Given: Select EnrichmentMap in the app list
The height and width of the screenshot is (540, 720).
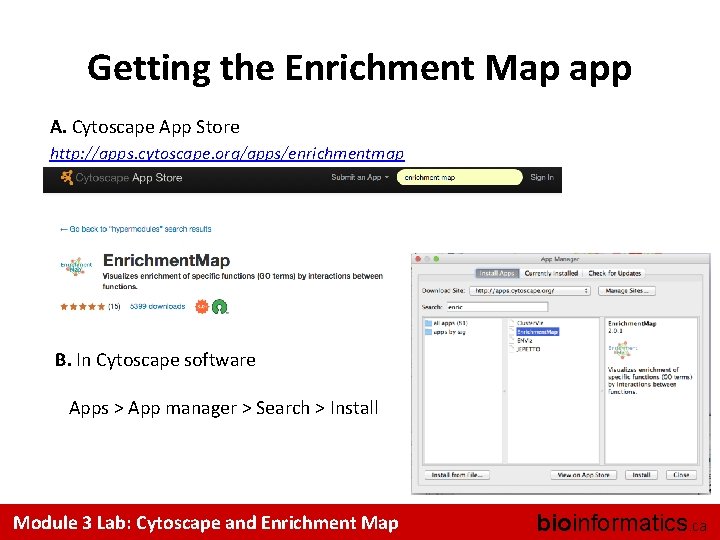Looking at the screenshot, I should [x=537, y=332].
